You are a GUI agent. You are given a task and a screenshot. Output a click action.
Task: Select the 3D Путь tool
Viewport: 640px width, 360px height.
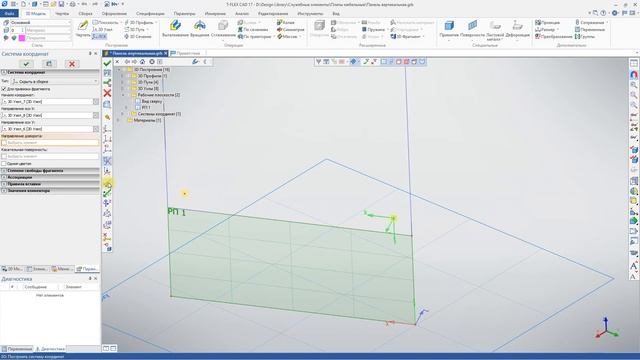click(x=135, y=29)
